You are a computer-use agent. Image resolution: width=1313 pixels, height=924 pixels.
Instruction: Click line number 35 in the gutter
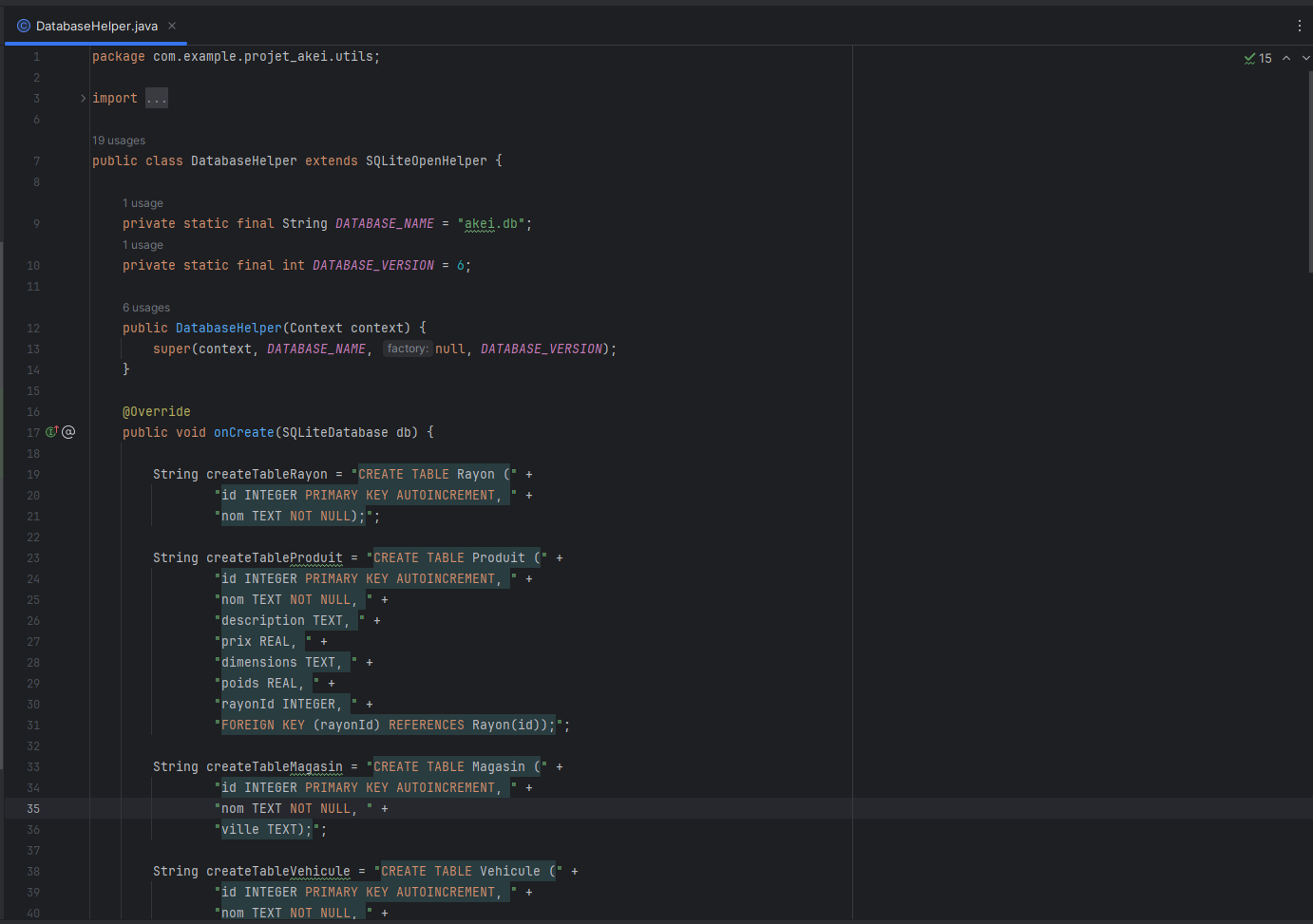point(33,809)
